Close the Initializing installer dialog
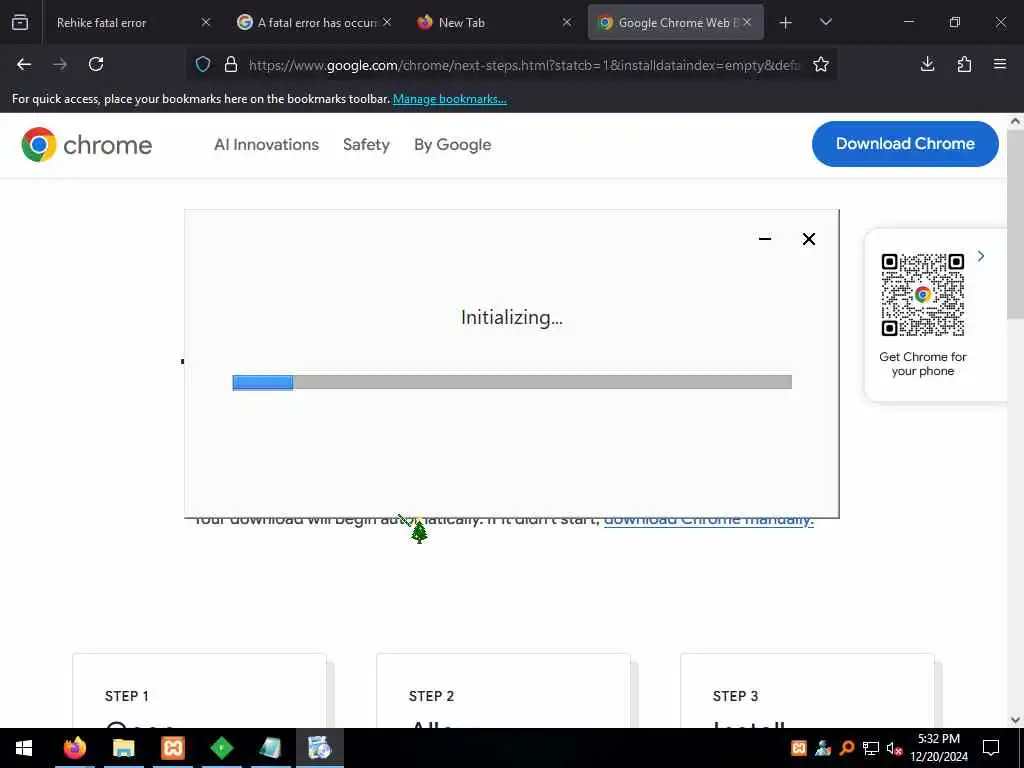 point(808,239)
